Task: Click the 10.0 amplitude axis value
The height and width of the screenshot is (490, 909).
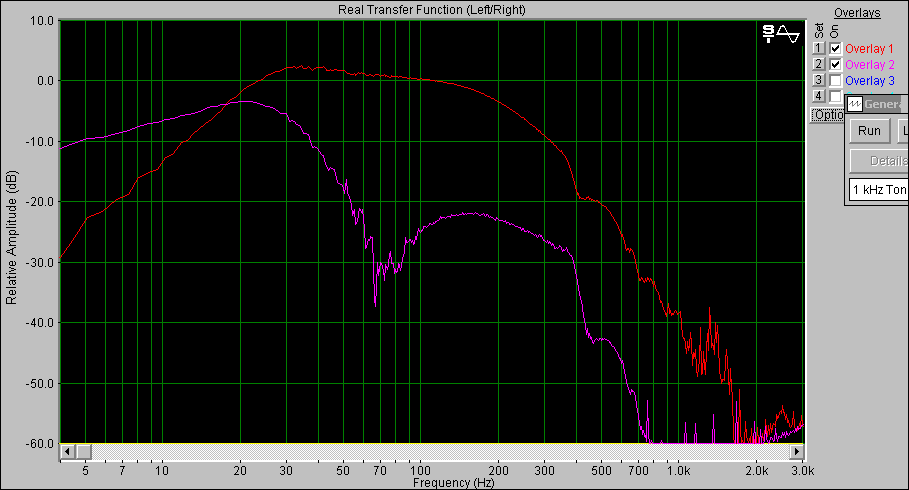Action: tap(42, 21)
